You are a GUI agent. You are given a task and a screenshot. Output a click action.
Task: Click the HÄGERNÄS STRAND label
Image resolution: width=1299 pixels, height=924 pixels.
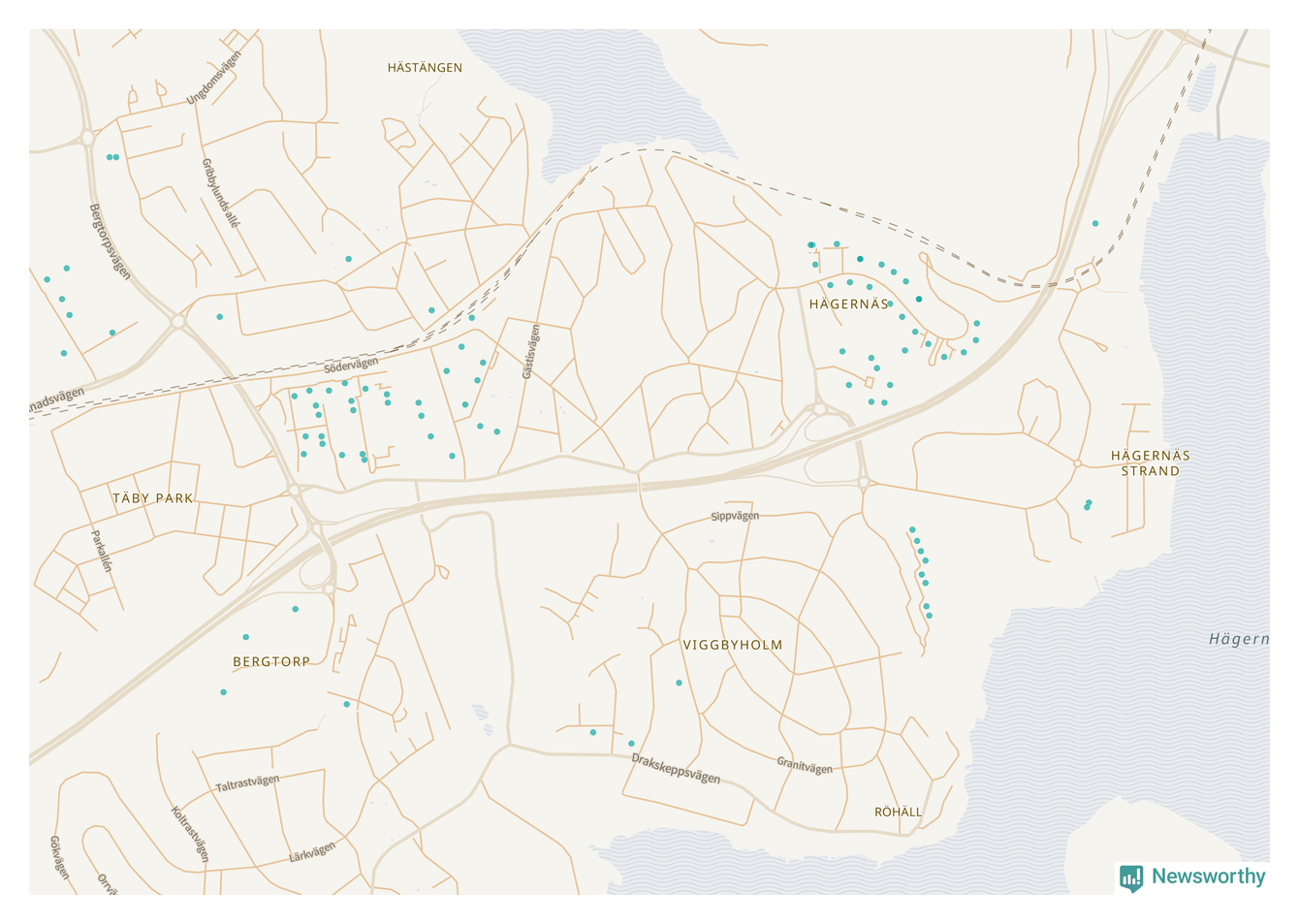pyautogui.click(x=1150, y=463)
